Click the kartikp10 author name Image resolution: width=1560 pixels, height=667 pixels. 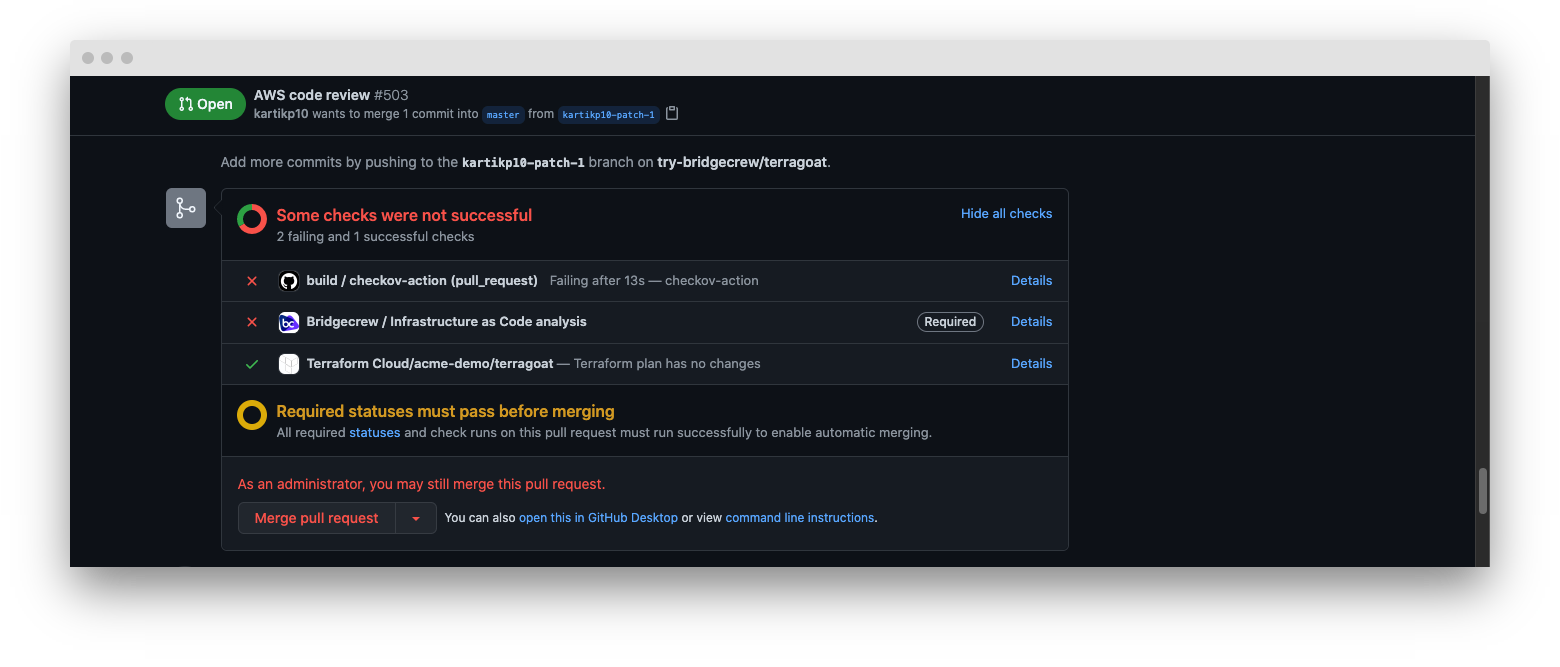coord(281,114)
